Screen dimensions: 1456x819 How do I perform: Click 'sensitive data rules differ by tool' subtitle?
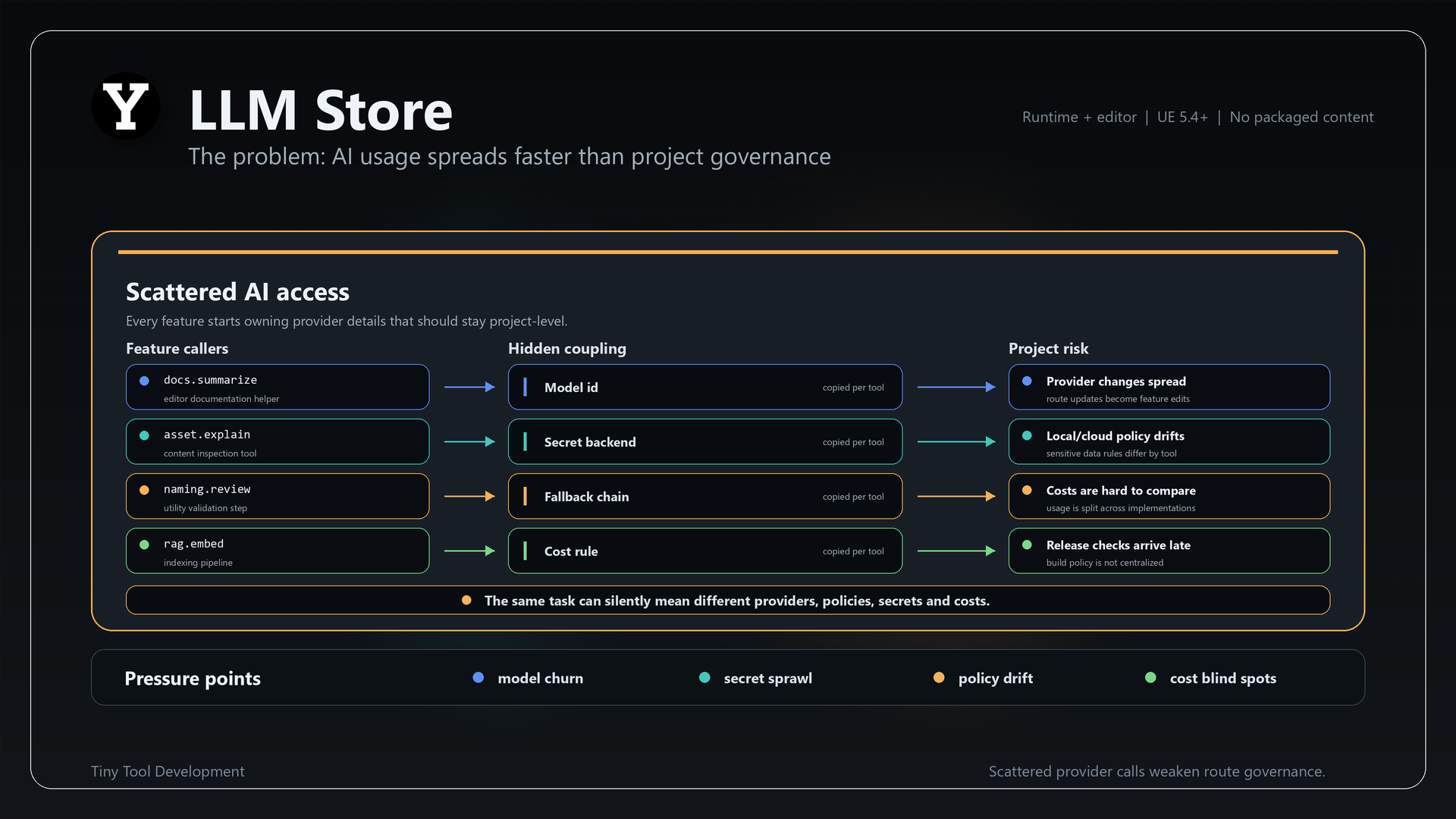(1112, 453)
